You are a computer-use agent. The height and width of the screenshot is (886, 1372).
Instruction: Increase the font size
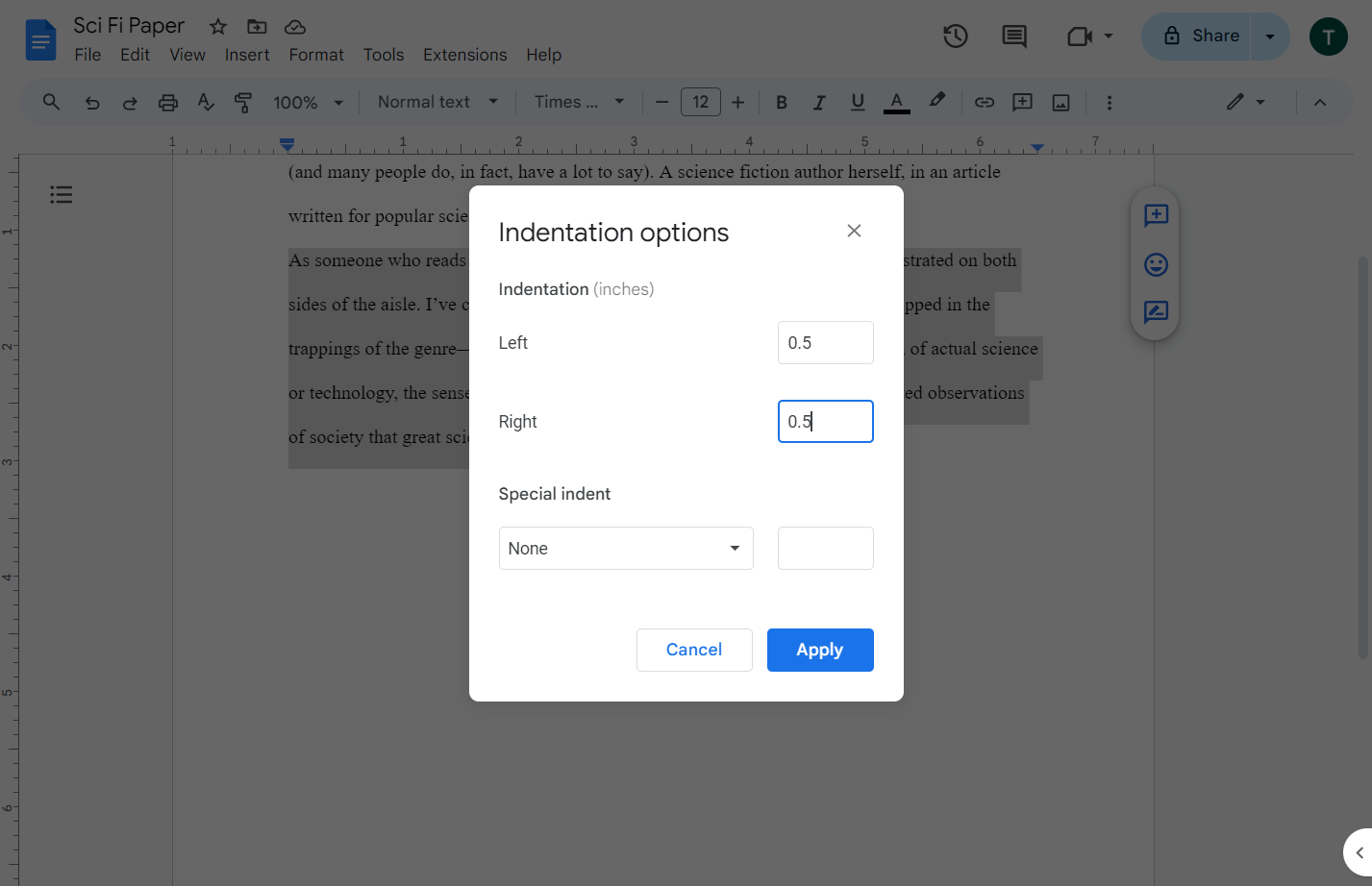pos(738,102)
